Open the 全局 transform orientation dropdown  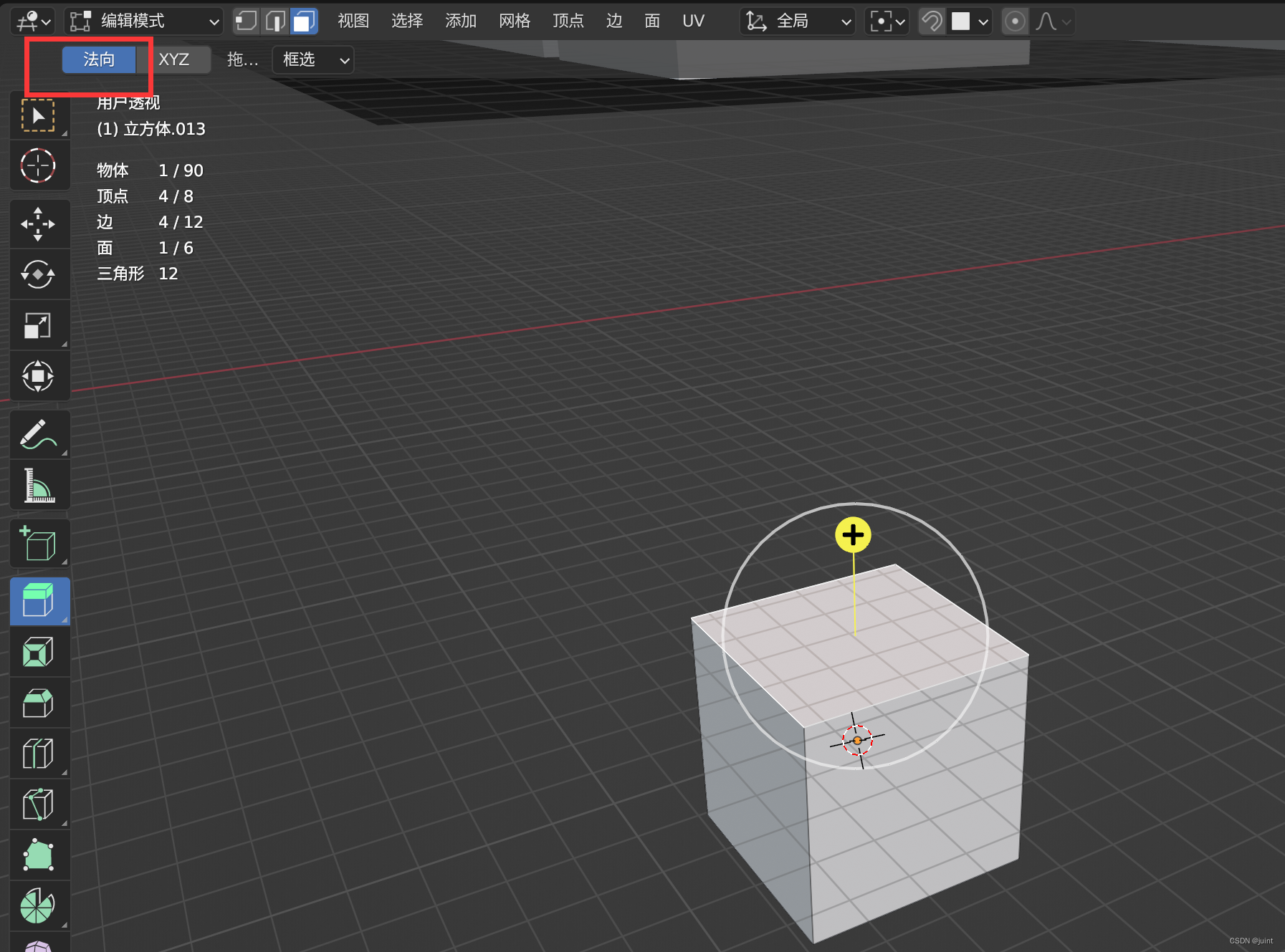[x=798, y=21]
